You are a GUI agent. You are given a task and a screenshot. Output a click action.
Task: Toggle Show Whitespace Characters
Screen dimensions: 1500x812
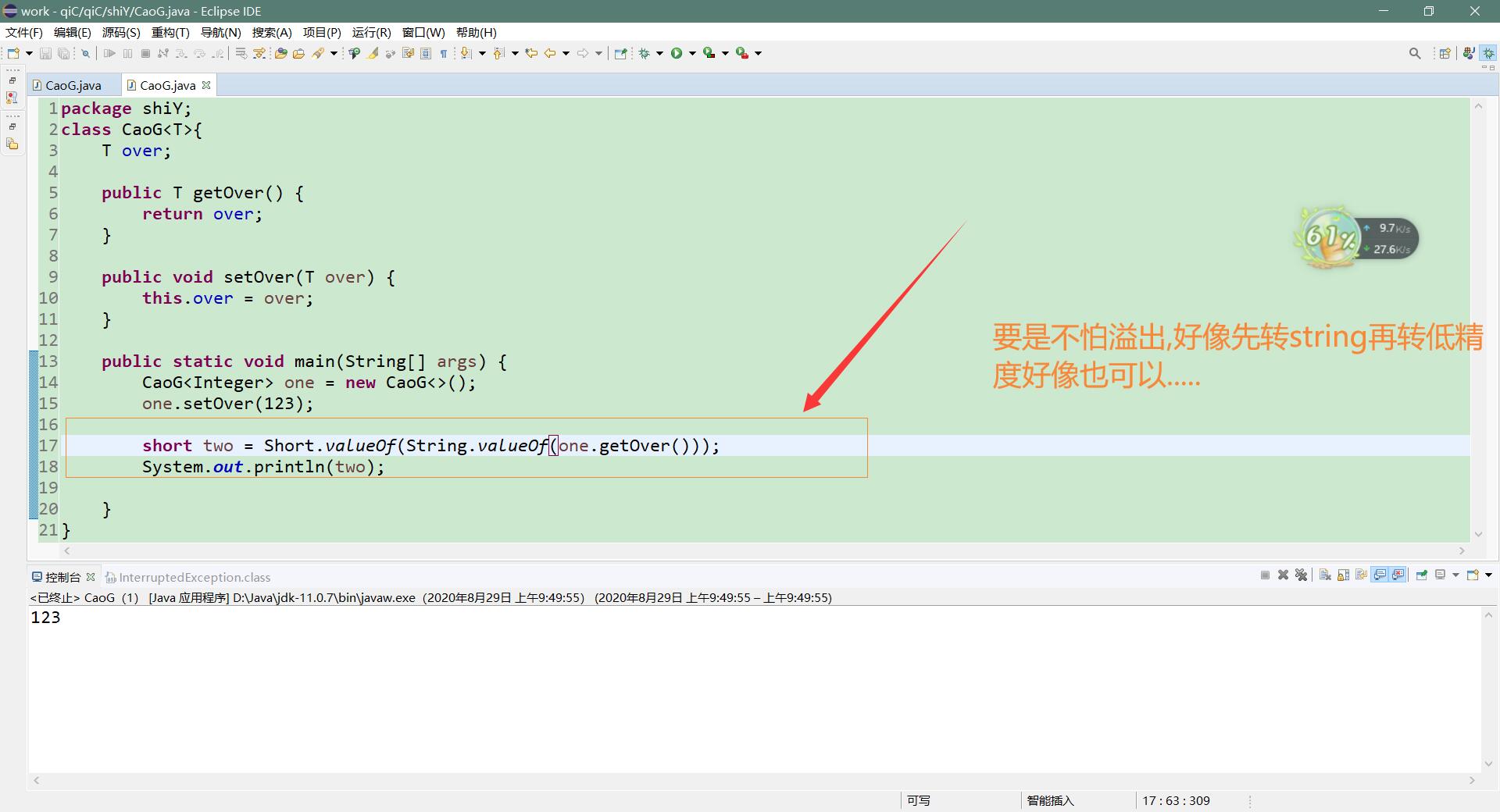point(443,53)
